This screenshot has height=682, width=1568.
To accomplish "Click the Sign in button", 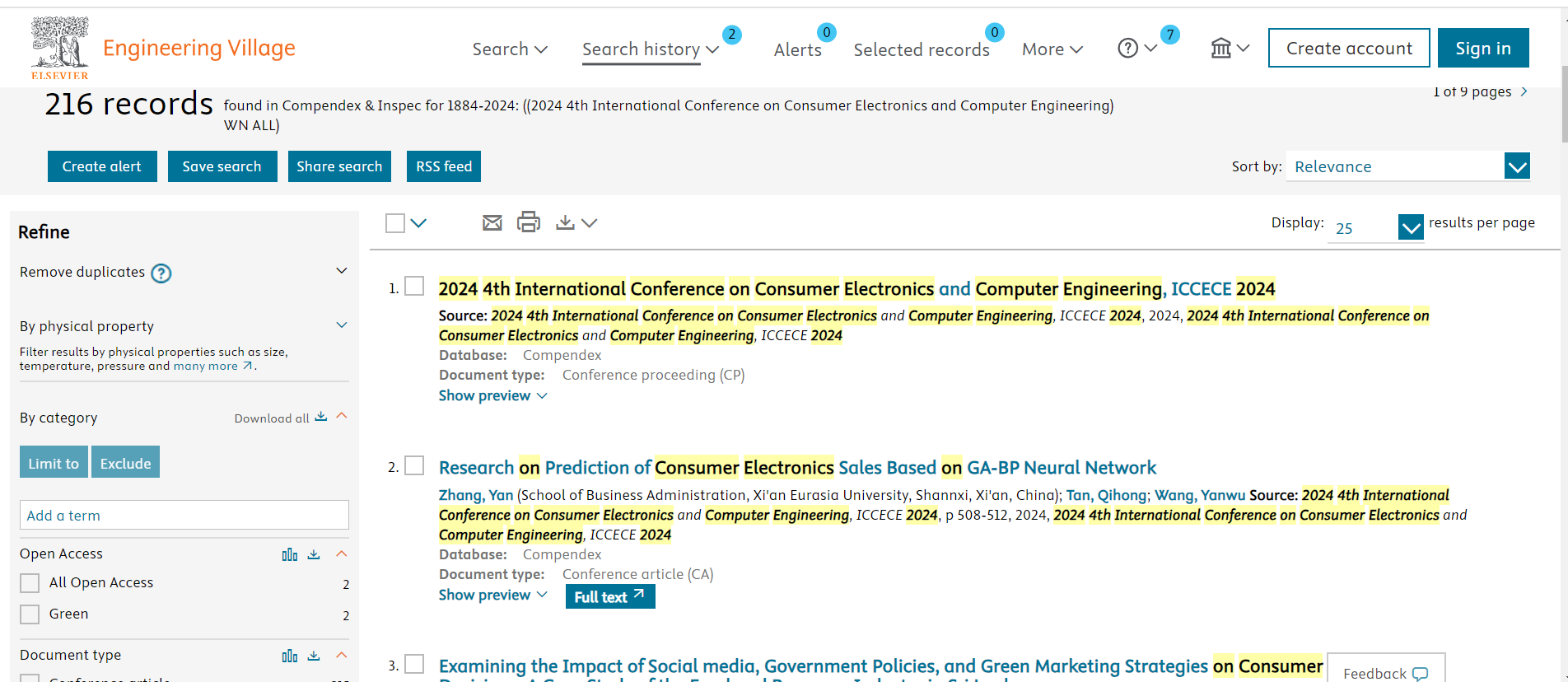I will click(x=1483, y=48).
